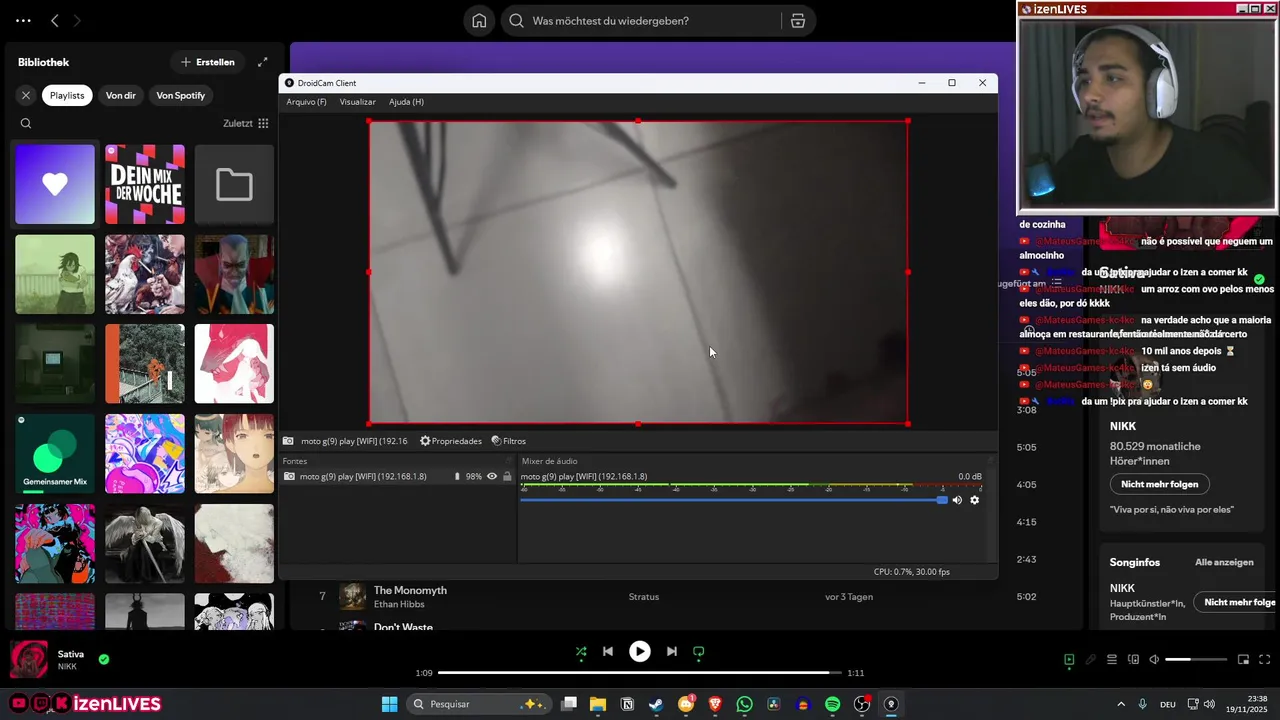The height and width of the screenshot is (720, 1280).
Task: Open the Spotify miniplayer
Action: (x=1244, y=660)
